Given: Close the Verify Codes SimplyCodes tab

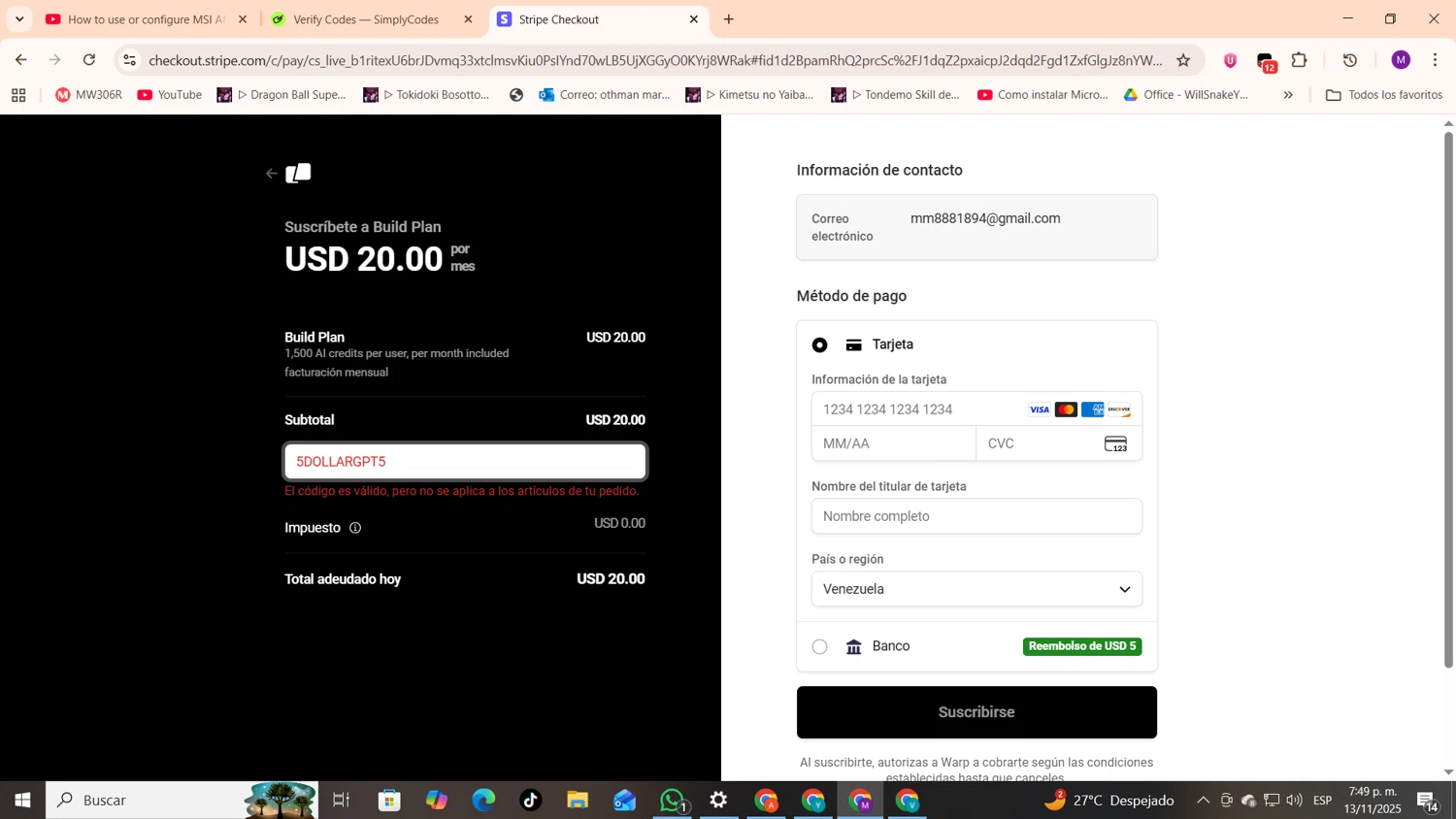Looking at the screenshot, I should (x=468, y=19).
